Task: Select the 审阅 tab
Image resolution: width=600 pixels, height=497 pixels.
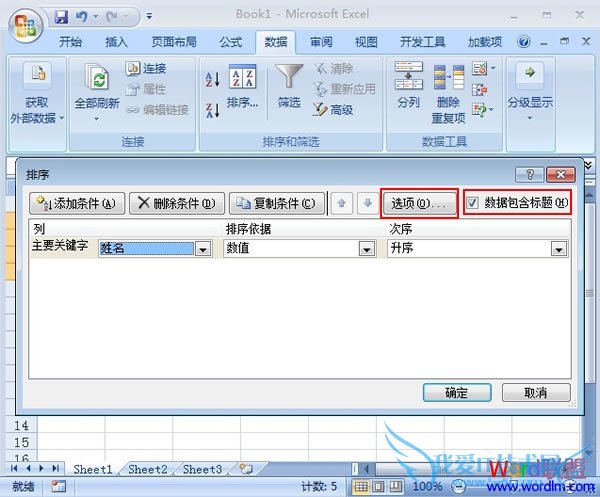Action: pos(321,42)
